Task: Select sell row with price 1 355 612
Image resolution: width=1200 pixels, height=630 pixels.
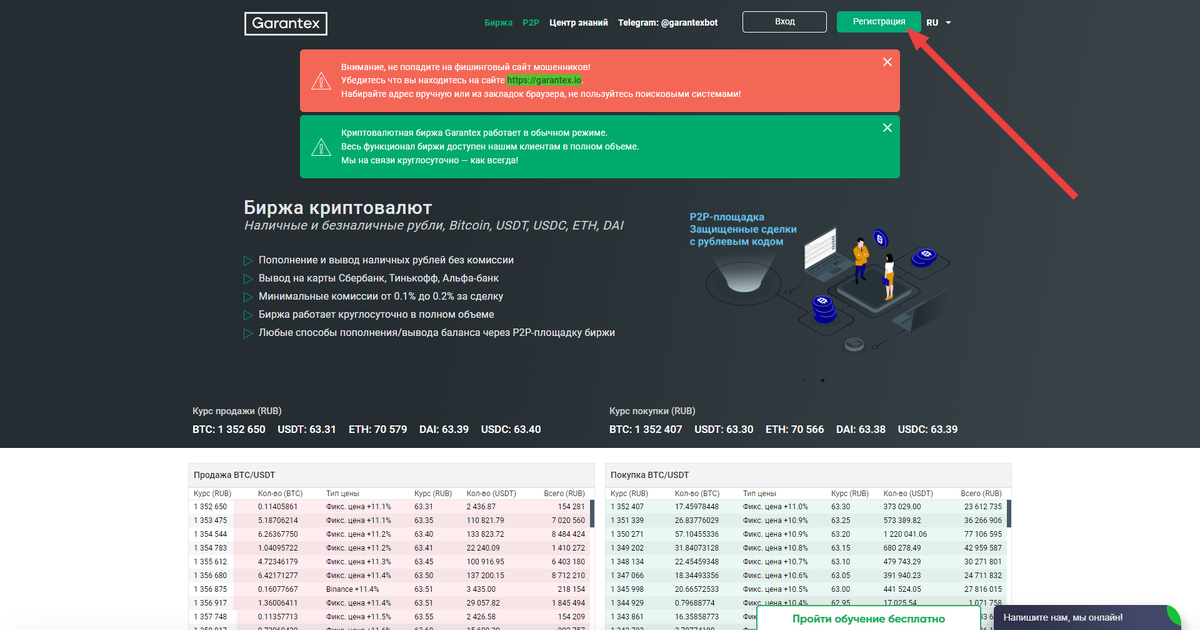Action: tap(390, 562)
